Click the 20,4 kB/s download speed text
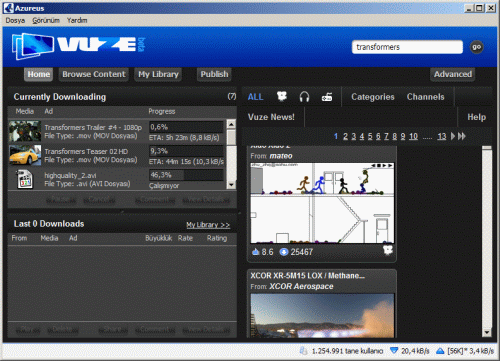This screenshot has width=500, height=361. (415, 351)
